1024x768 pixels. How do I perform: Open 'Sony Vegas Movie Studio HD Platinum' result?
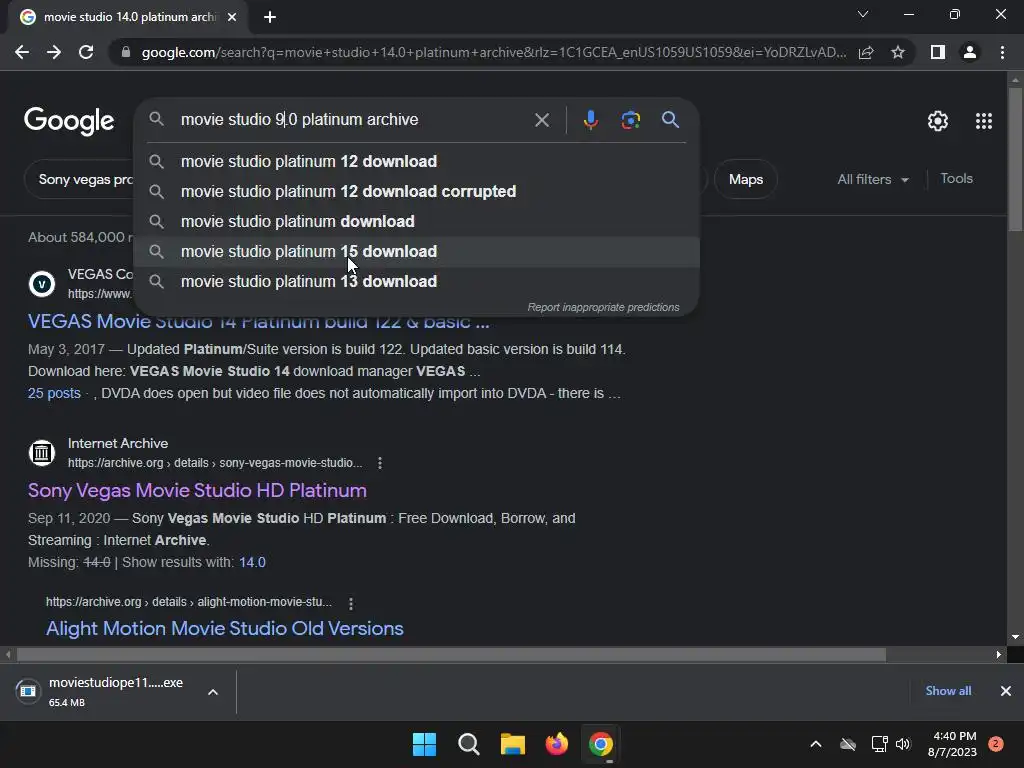pyautogui.click(x=197, y=490)
